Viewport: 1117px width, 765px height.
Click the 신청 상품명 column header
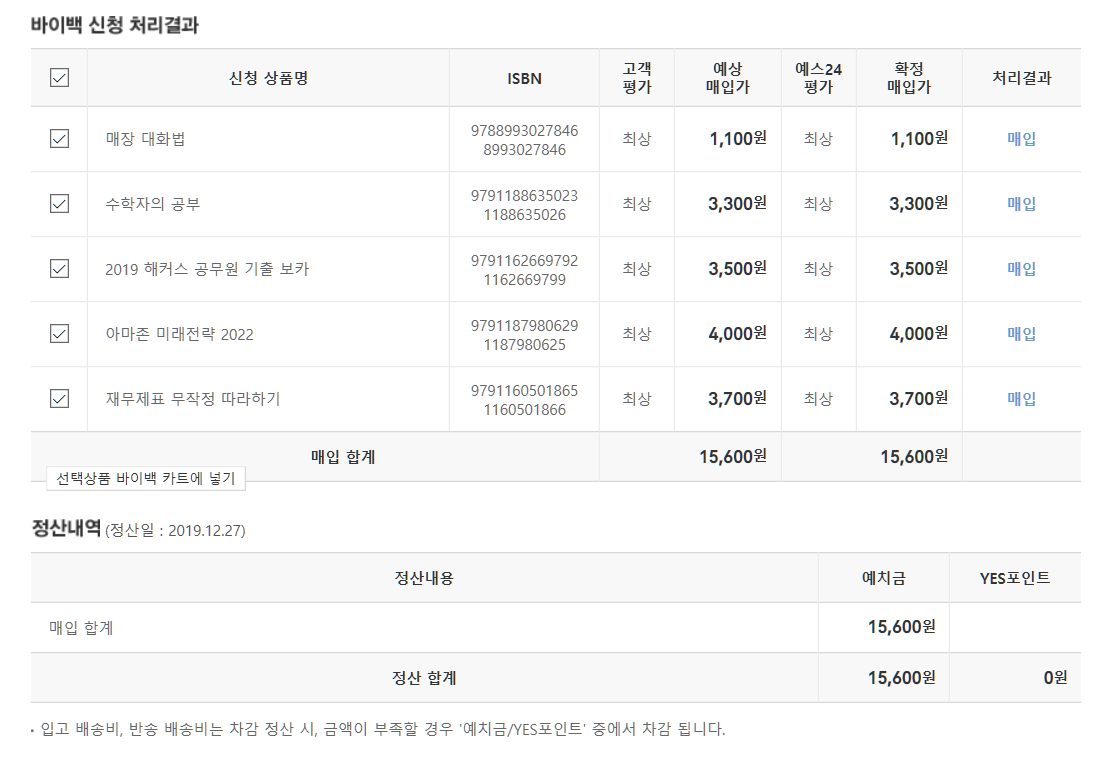coord(268,78)
